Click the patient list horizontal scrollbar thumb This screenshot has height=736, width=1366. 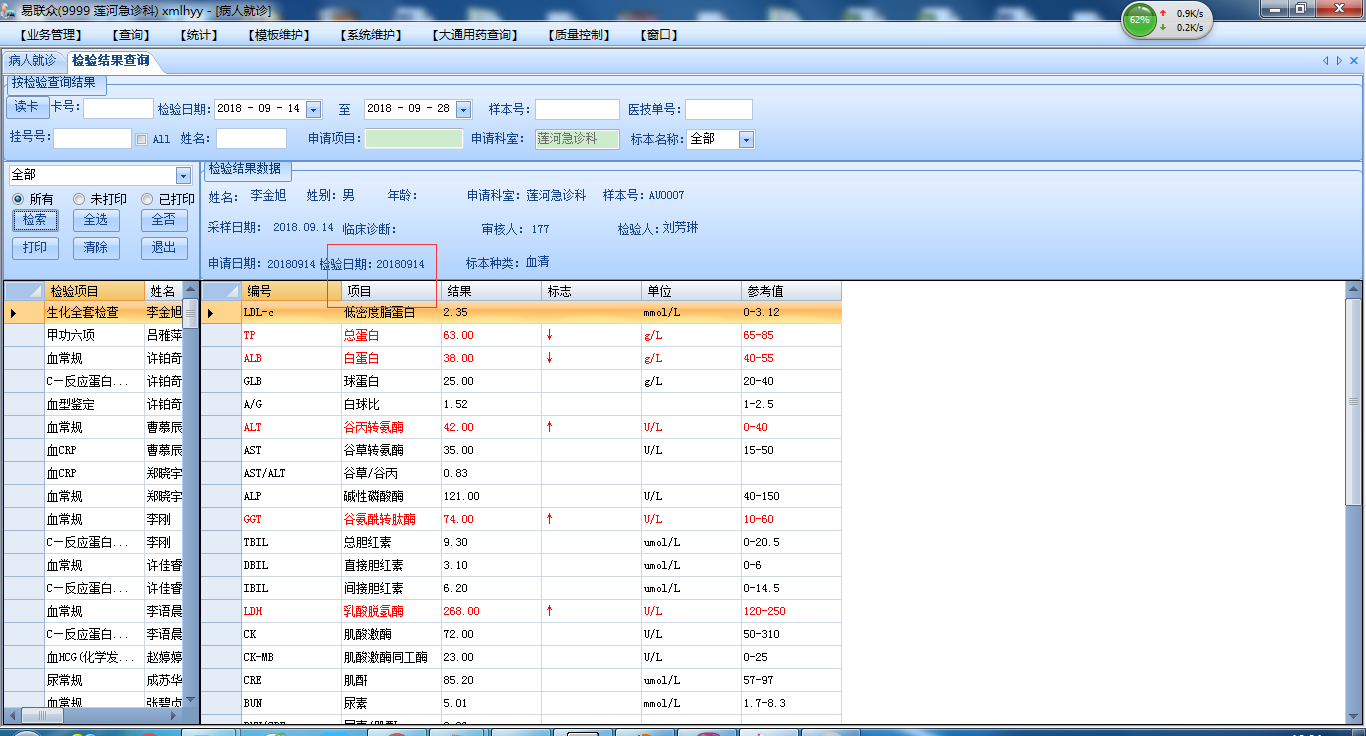pyautogui.click(x=42, y=715)
